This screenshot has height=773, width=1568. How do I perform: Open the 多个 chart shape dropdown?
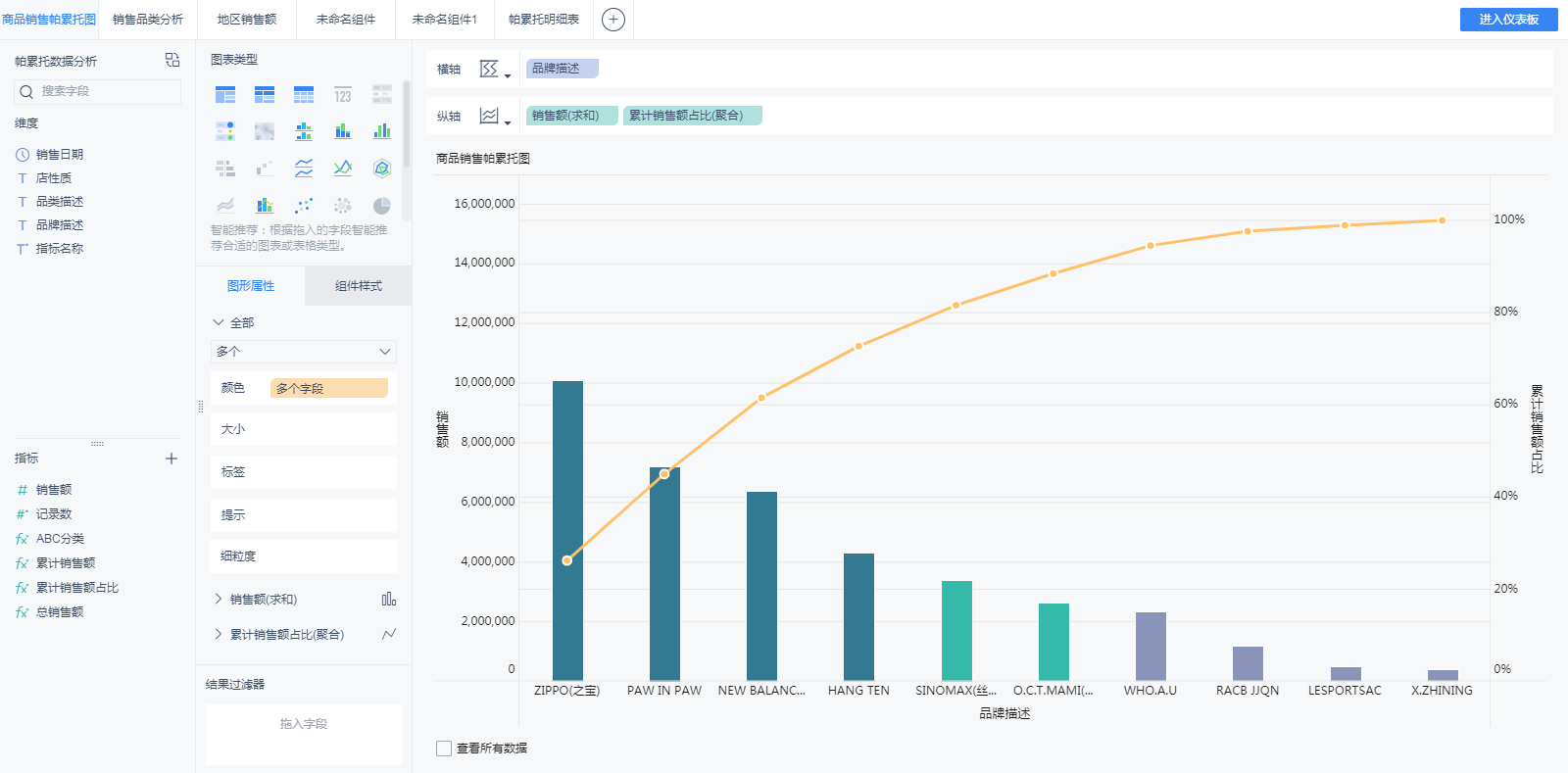303,352
